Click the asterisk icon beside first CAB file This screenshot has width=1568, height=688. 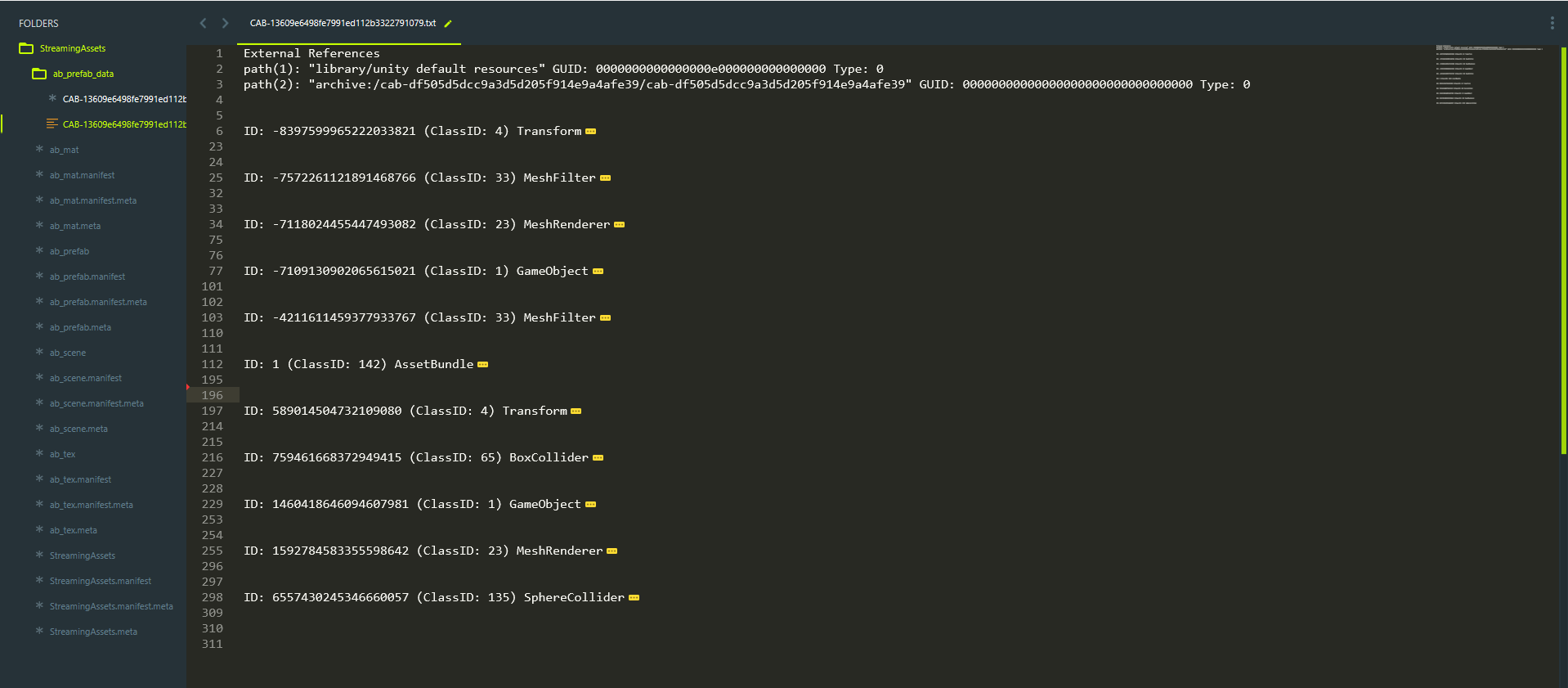[x=52, y=98]
